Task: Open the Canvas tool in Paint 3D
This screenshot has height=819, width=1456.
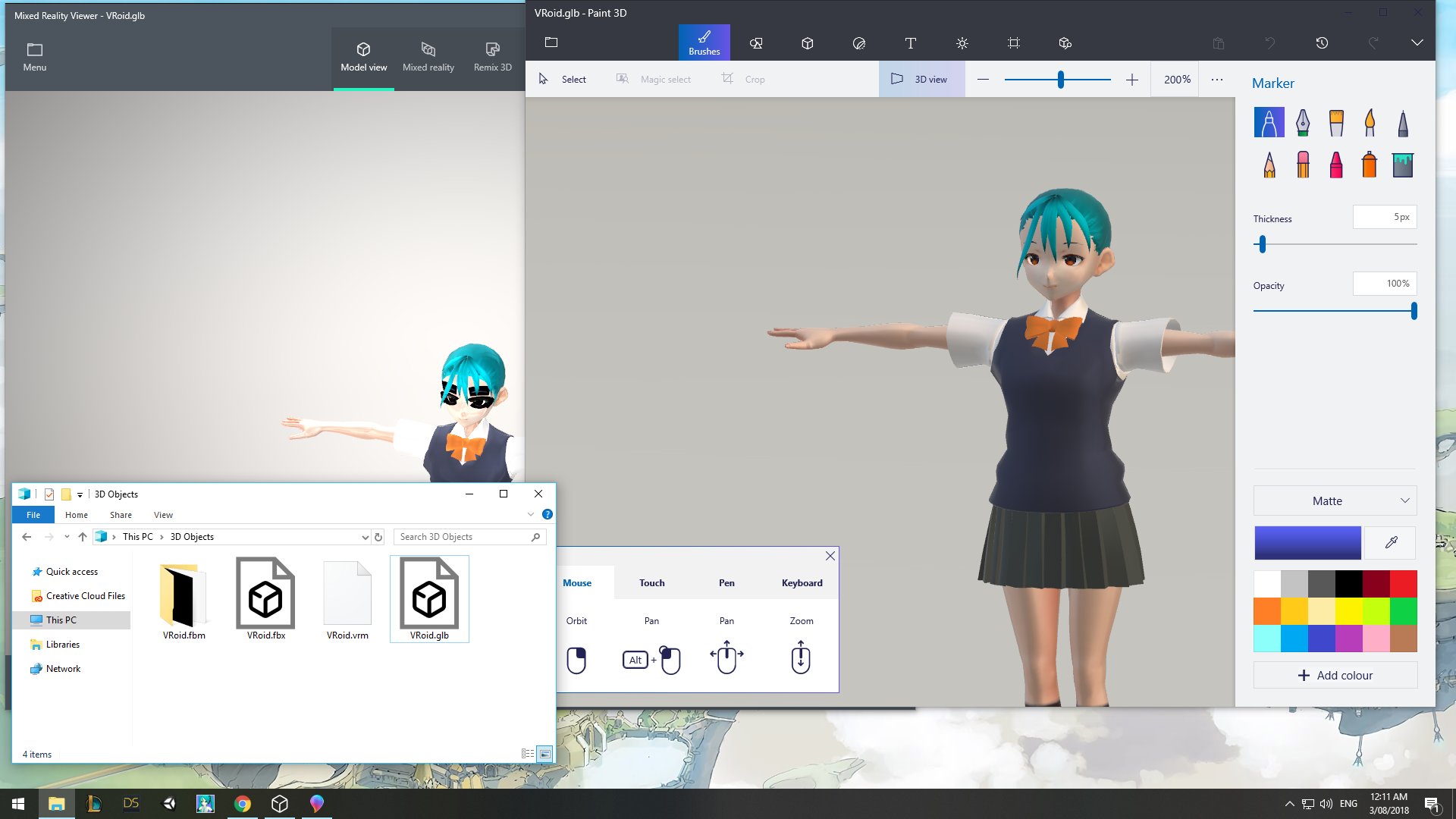Action: pyautogui.click(x=1014, y=43)
